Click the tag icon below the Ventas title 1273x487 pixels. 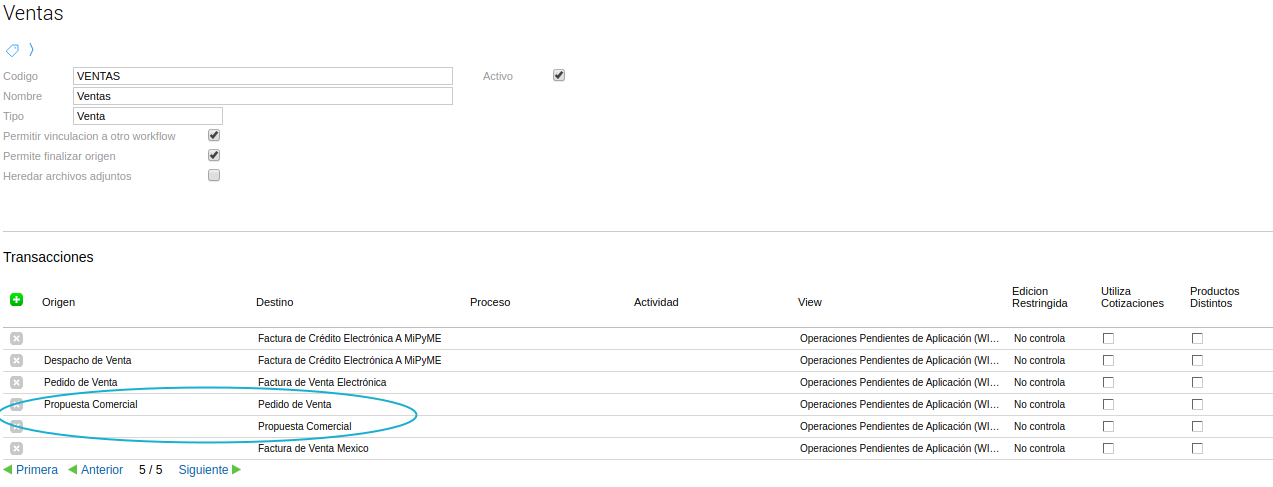(12, 49)
